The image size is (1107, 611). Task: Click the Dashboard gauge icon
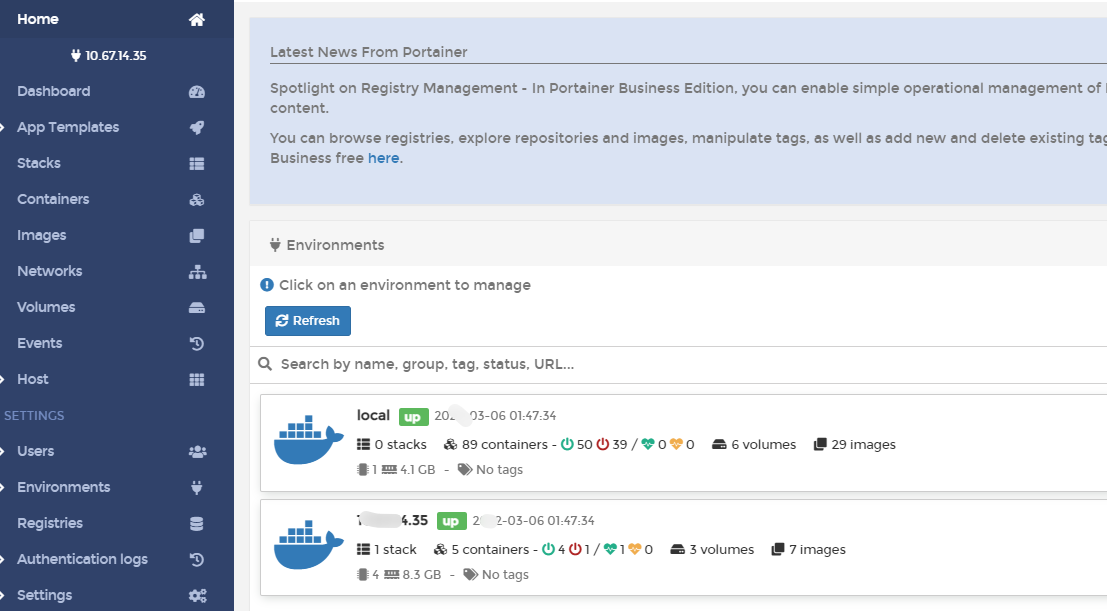click(x=197, y=91)
